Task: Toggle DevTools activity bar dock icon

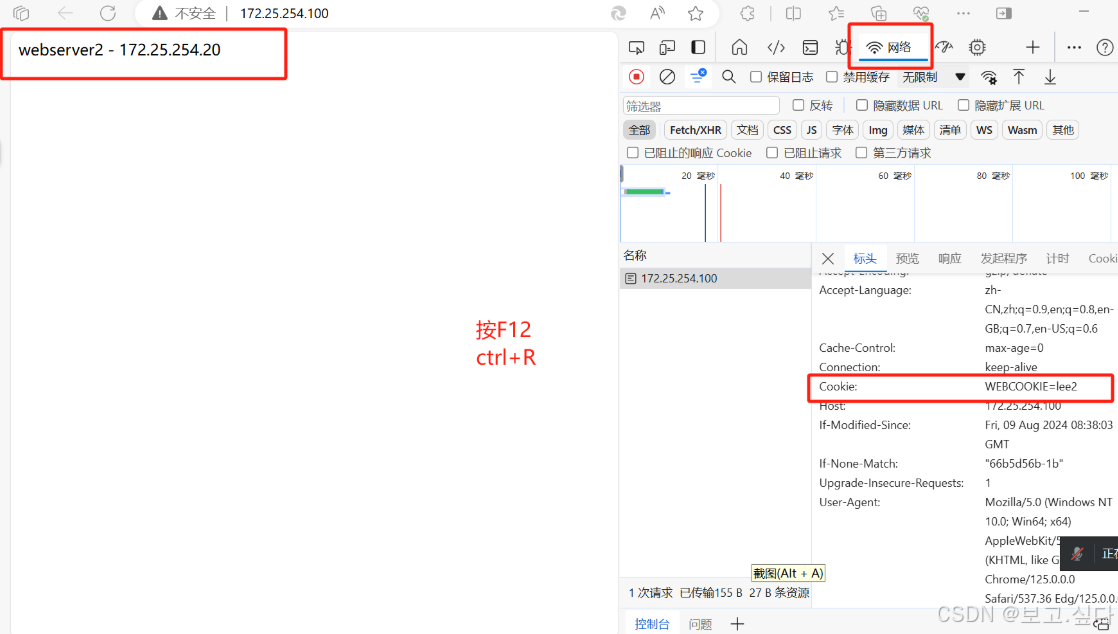Action: coord(698,47)
